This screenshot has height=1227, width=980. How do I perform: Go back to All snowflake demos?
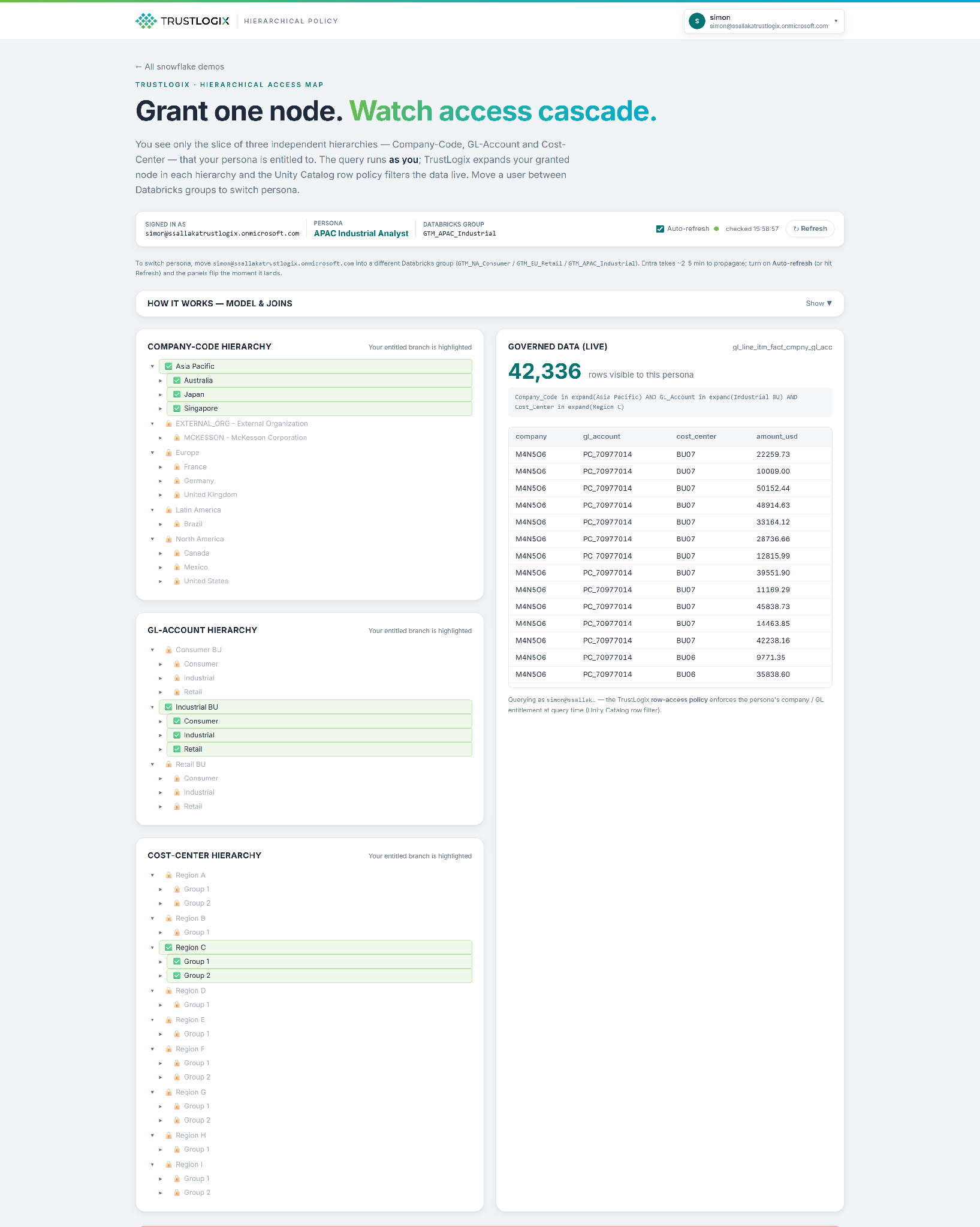(180, 67)
